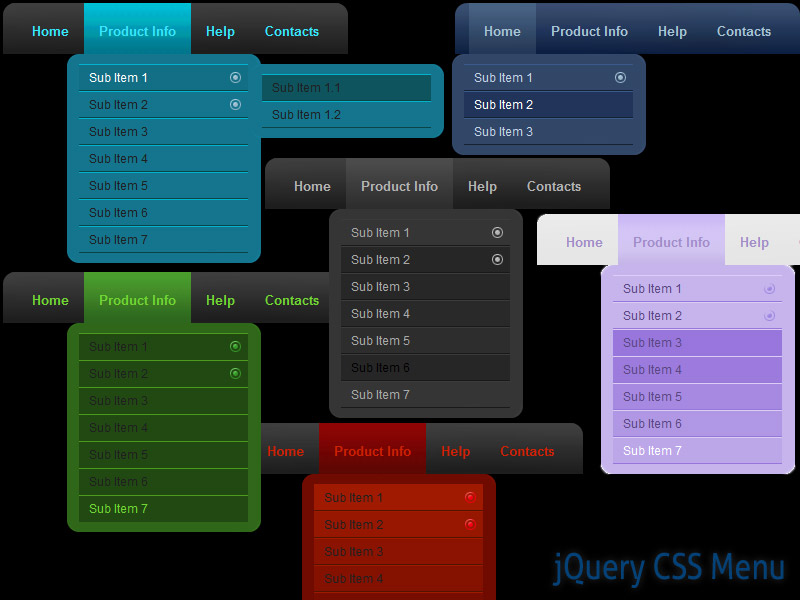
Task: Select Sub Item 1.2 in the teal submenu
Action: click(x=305, y=114)
